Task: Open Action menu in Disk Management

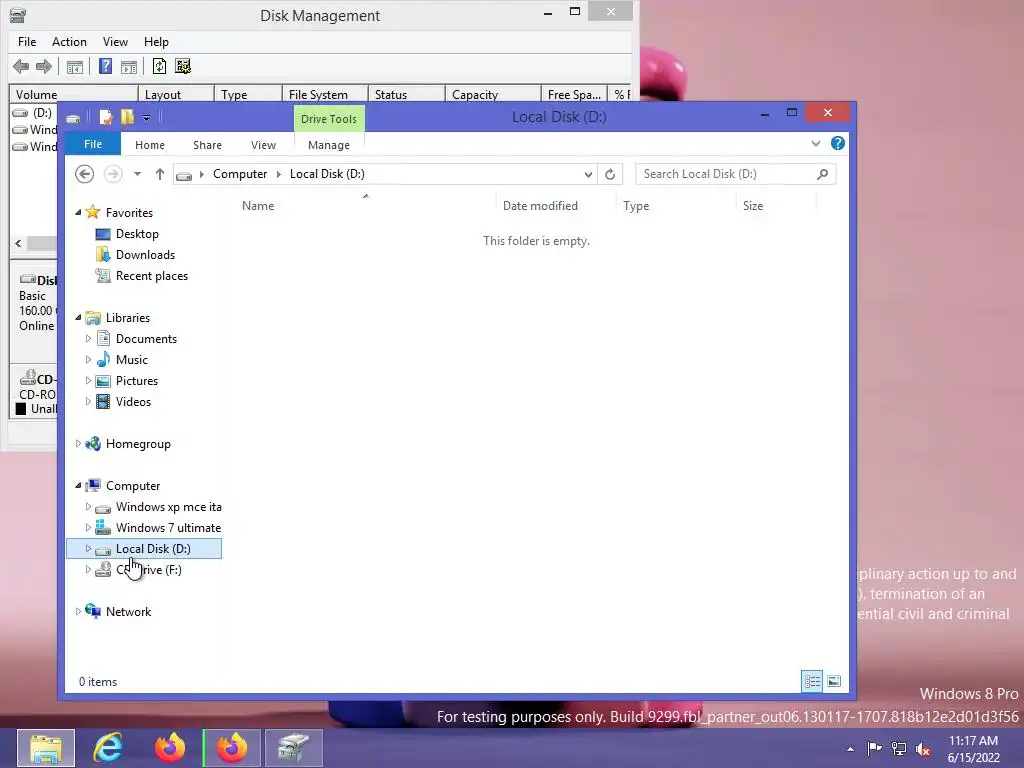Action: click(x=69, y=42)
